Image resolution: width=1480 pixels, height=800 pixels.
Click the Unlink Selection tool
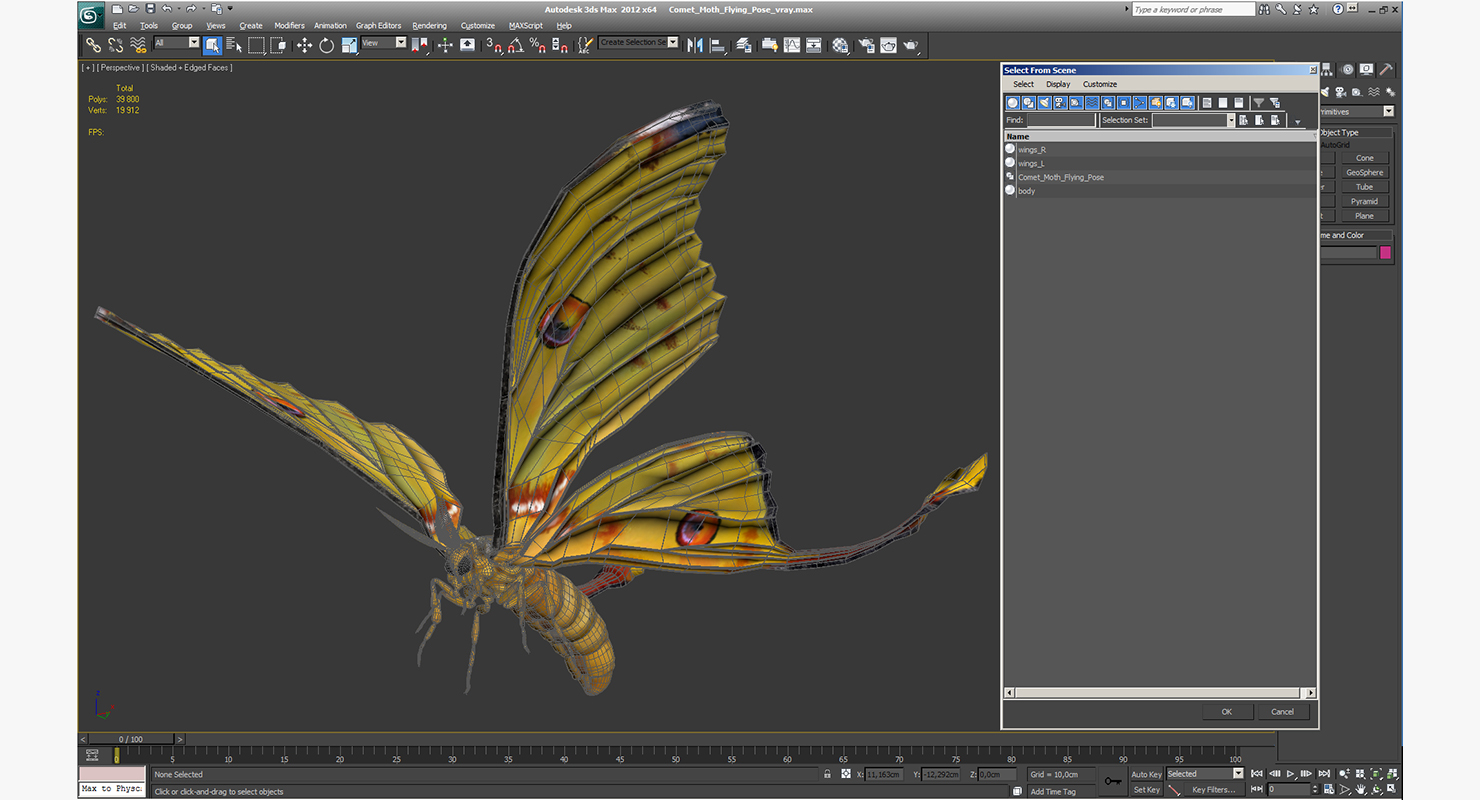click(116, 45)
